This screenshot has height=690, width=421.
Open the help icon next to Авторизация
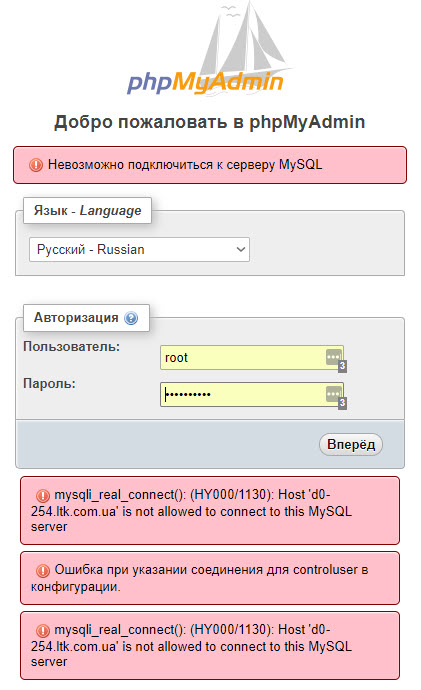[x=131, y=318]
